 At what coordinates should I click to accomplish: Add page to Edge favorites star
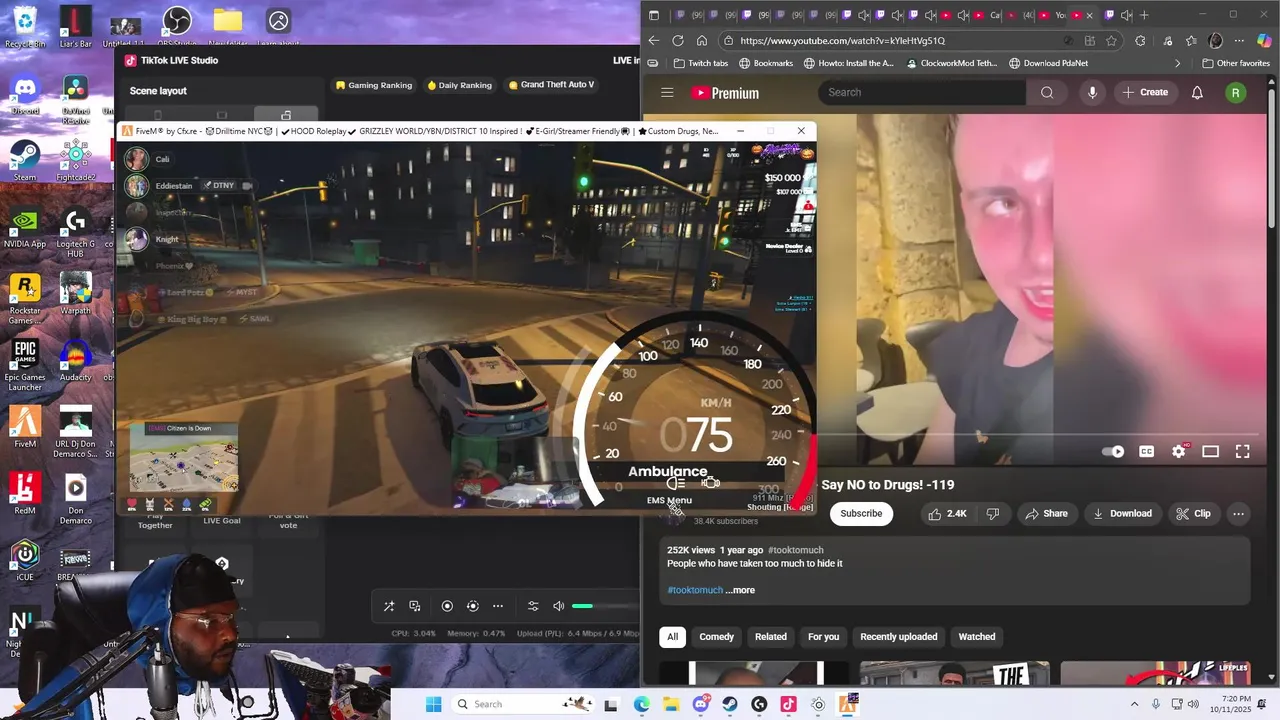(1111, 41)
